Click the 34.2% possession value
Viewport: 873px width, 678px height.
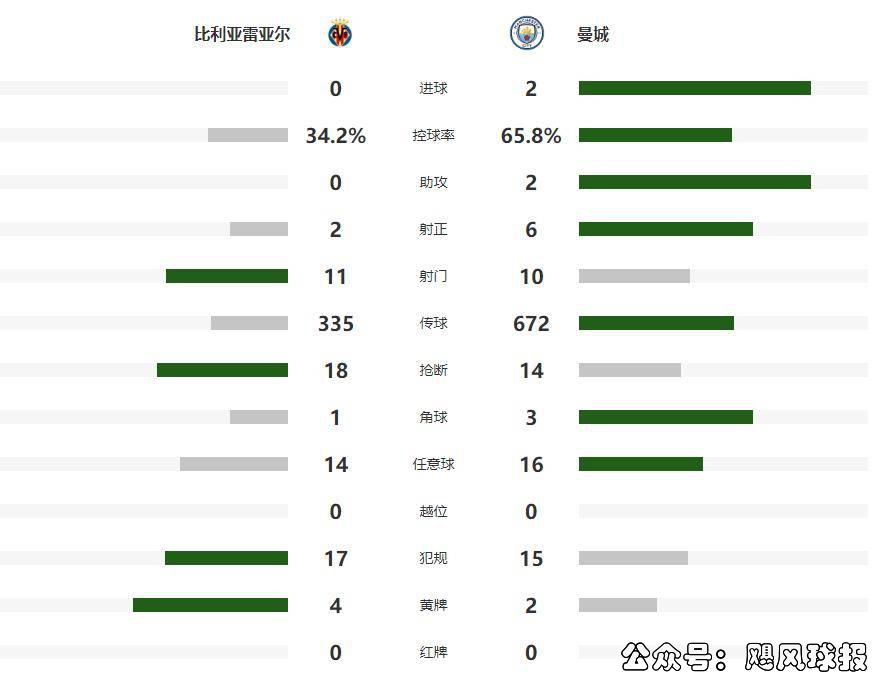click(335, 135)
